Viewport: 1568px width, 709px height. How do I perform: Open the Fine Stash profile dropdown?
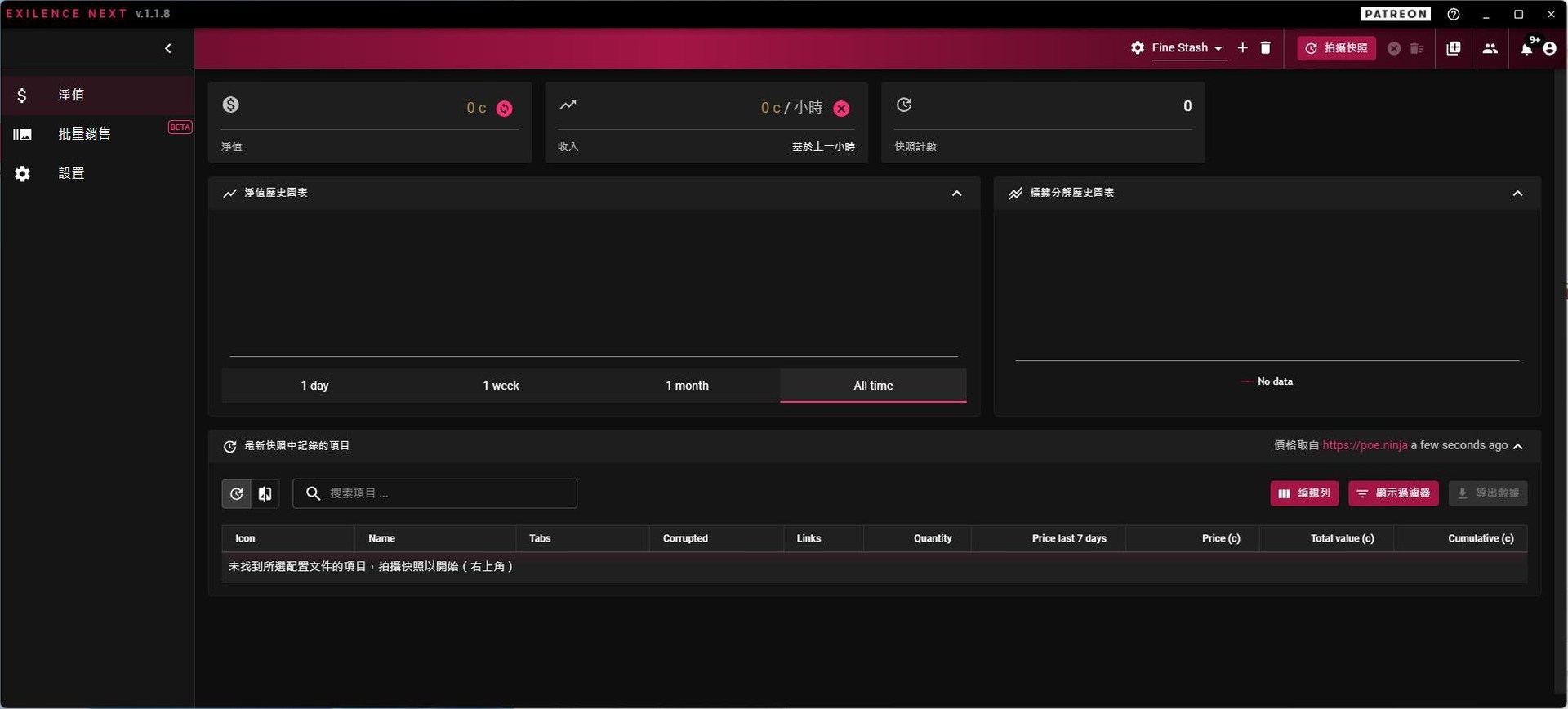(1187, 48)
